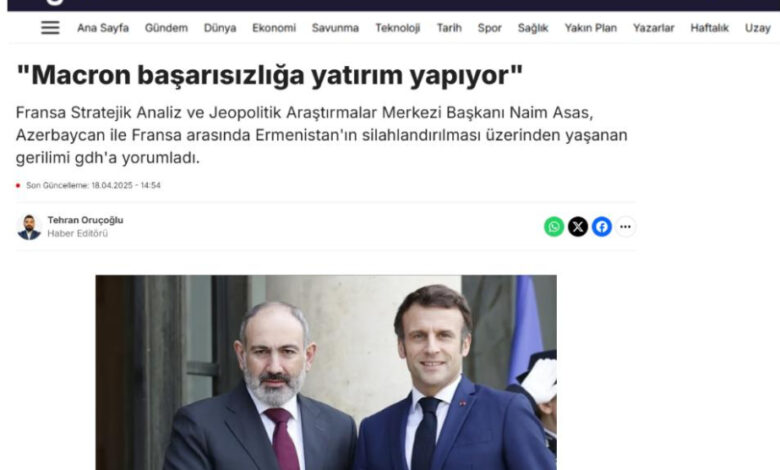Select Dünya in navigation bar
780x470 pixels.
coord(220,28)
